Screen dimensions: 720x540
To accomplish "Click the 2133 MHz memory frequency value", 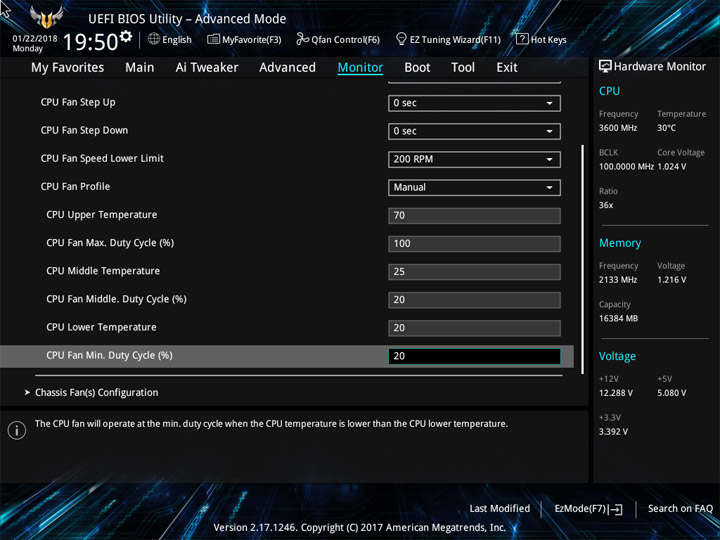I will (x=618, y=280).
